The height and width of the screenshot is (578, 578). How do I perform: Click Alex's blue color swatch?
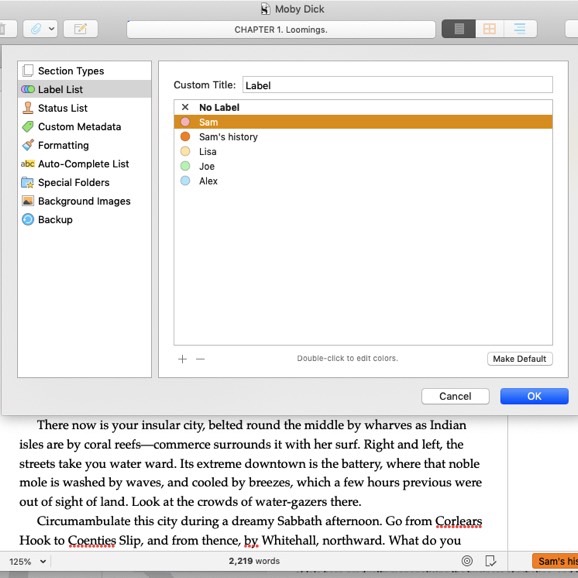click(185, 181)
